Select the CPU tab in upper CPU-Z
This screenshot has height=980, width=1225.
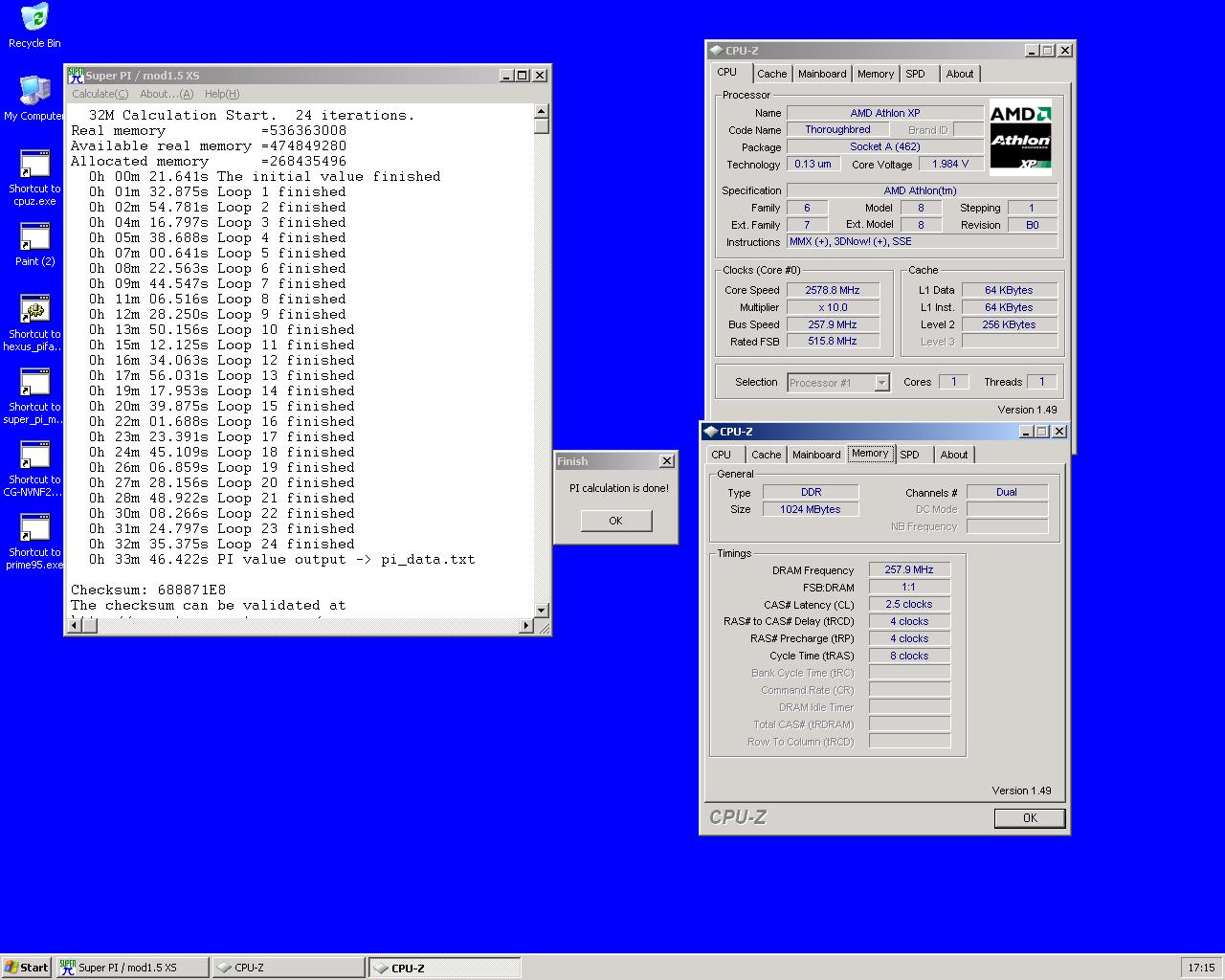tap(727, 73)
